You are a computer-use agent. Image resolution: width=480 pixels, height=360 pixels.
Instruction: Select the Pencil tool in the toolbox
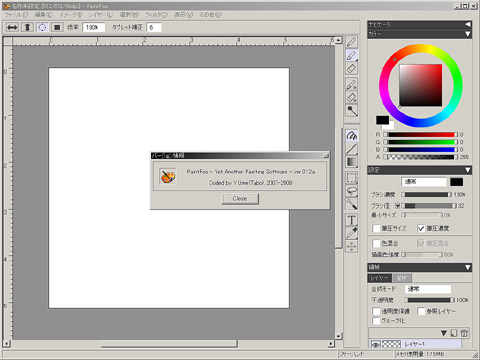pos(352,42)
